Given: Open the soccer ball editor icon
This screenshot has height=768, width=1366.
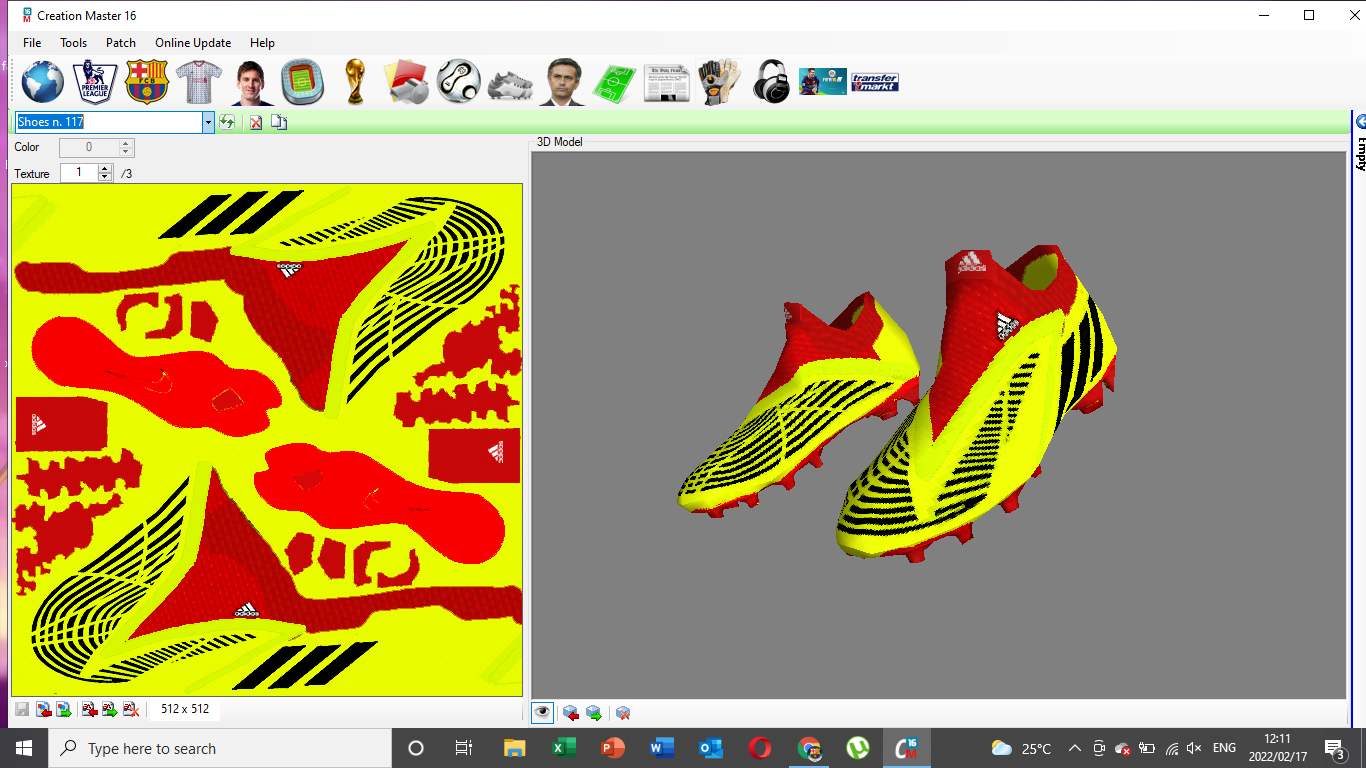Looking at the screenshot, I should point(459,82).
